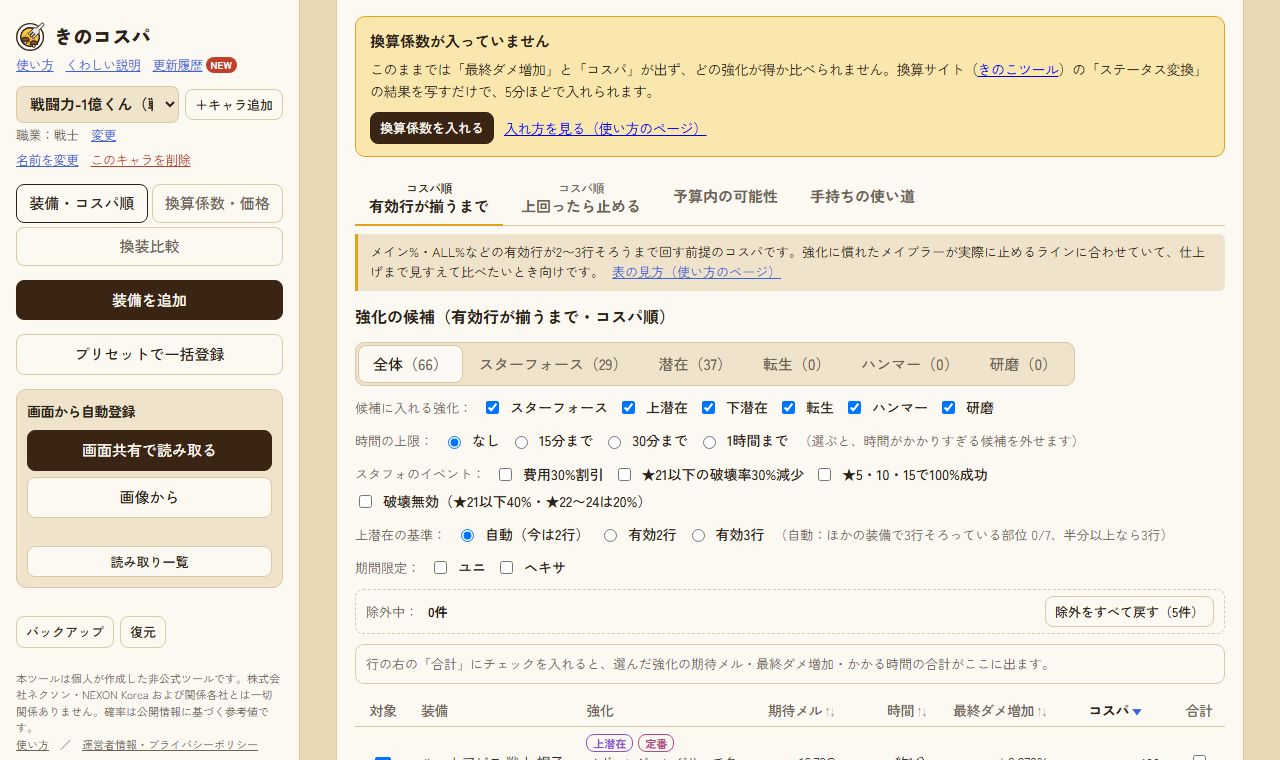Open the 手持ちの使い道 tab

pos(863,197)
